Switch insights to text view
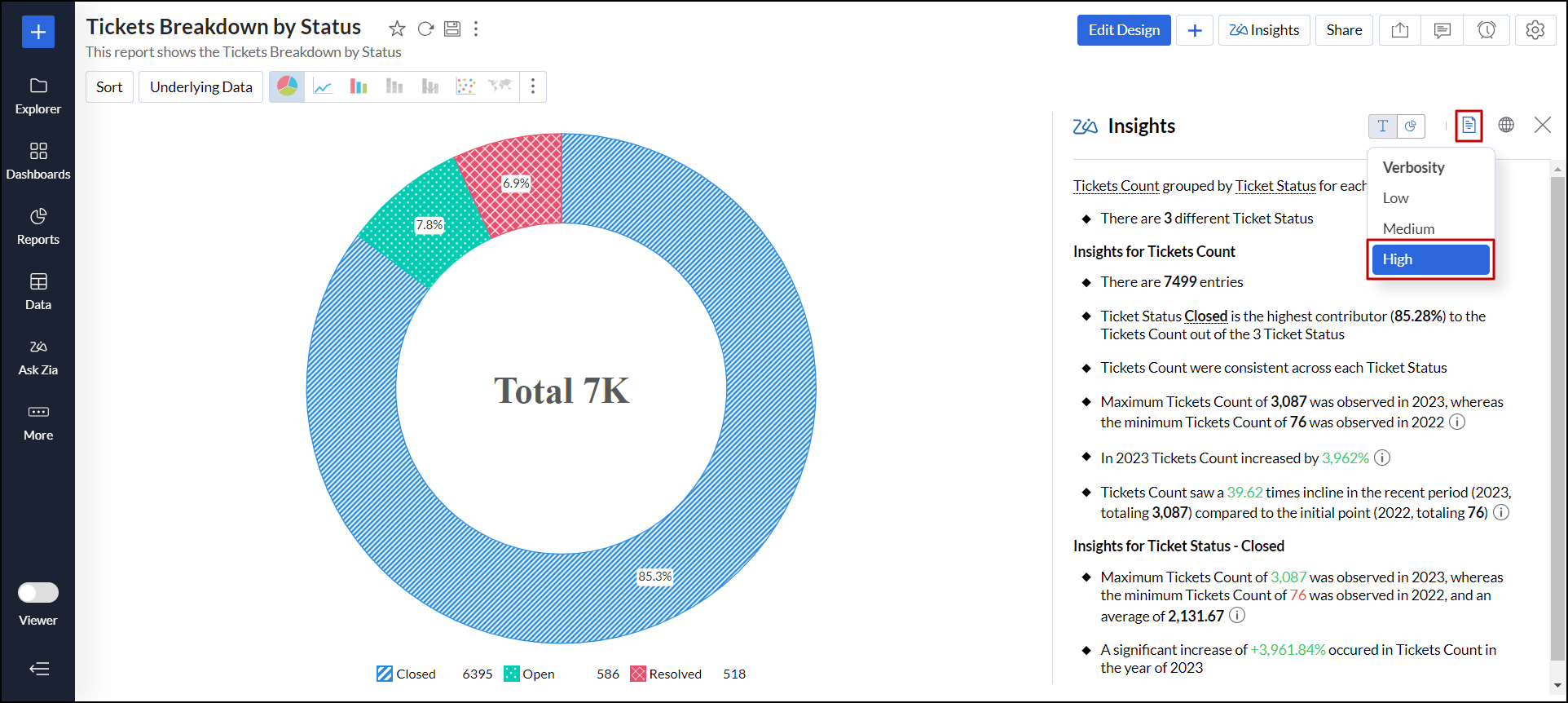The width and height of the screenshot is (1568, 703). 1382,126
